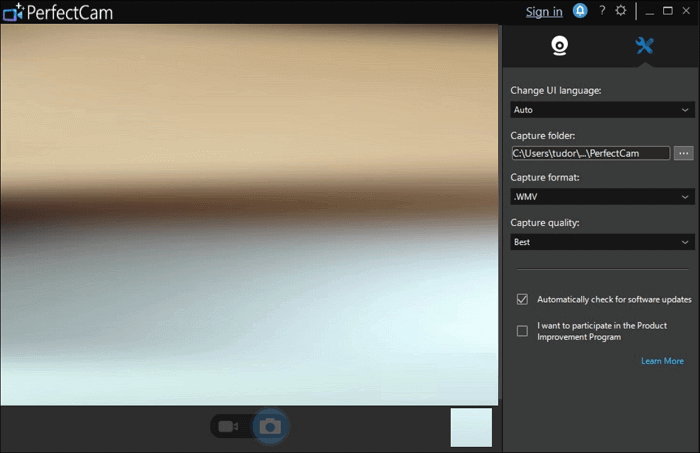Switch to the webcam tab icon
The height and width of the screenshot is (453, 700).
click(560, 45)
